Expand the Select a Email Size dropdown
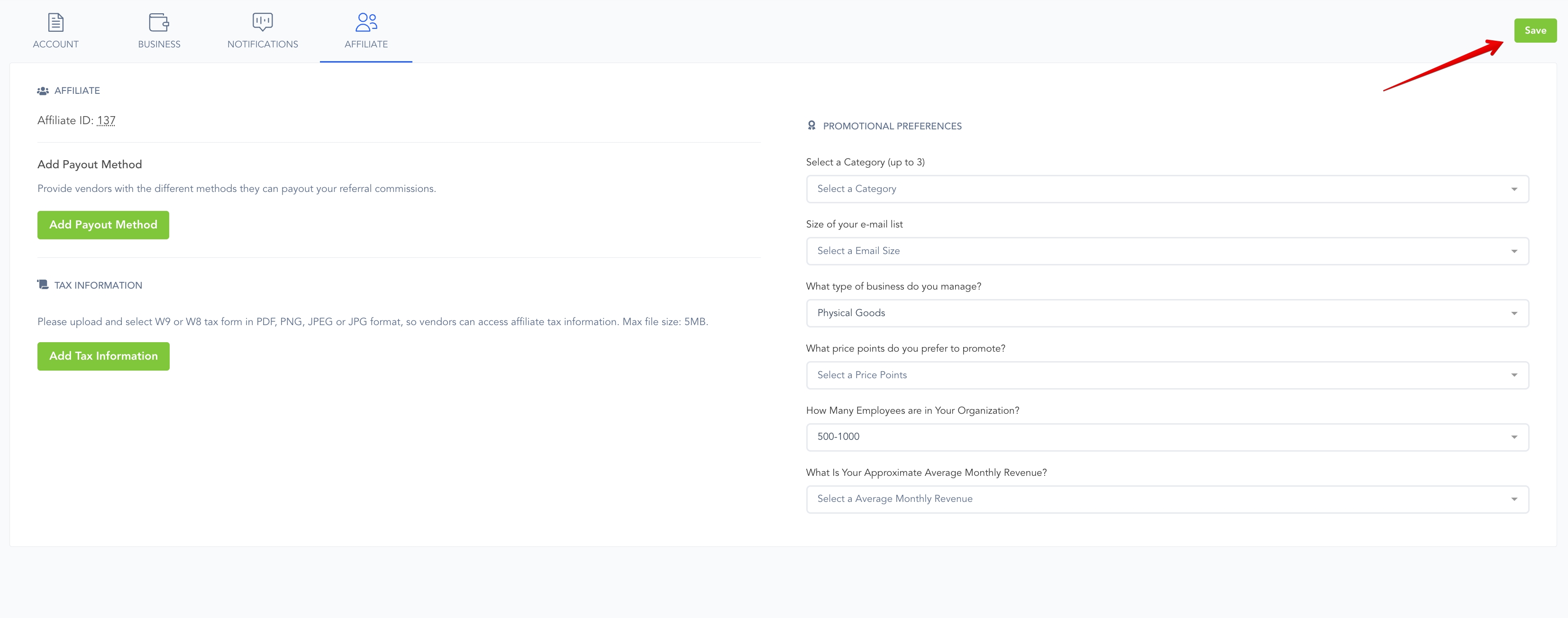The image size is (1568, 618). (1167, 251)
